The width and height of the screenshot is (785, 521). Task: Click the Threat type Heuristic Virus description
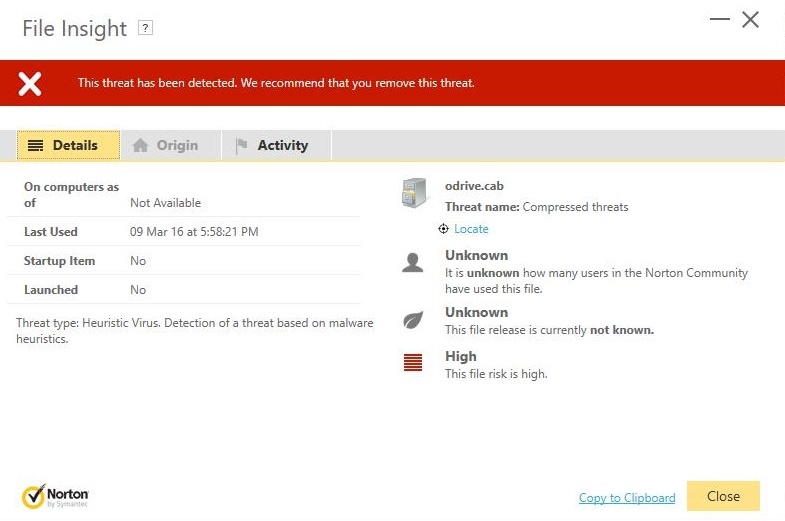pyautogui.click(x=194, y=330)
